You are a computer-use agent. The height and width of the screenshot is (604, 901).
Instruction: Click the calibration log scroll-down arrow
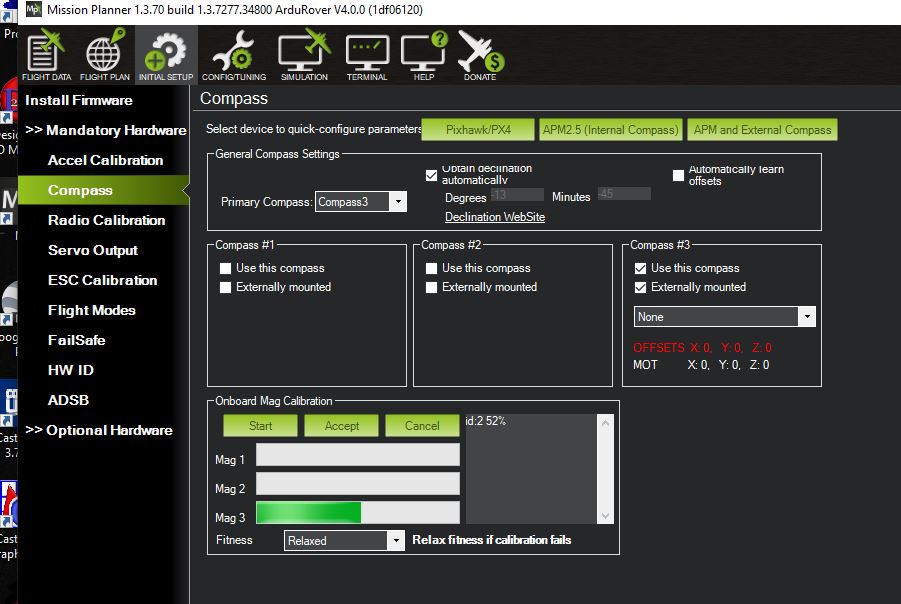click(605, 515)
